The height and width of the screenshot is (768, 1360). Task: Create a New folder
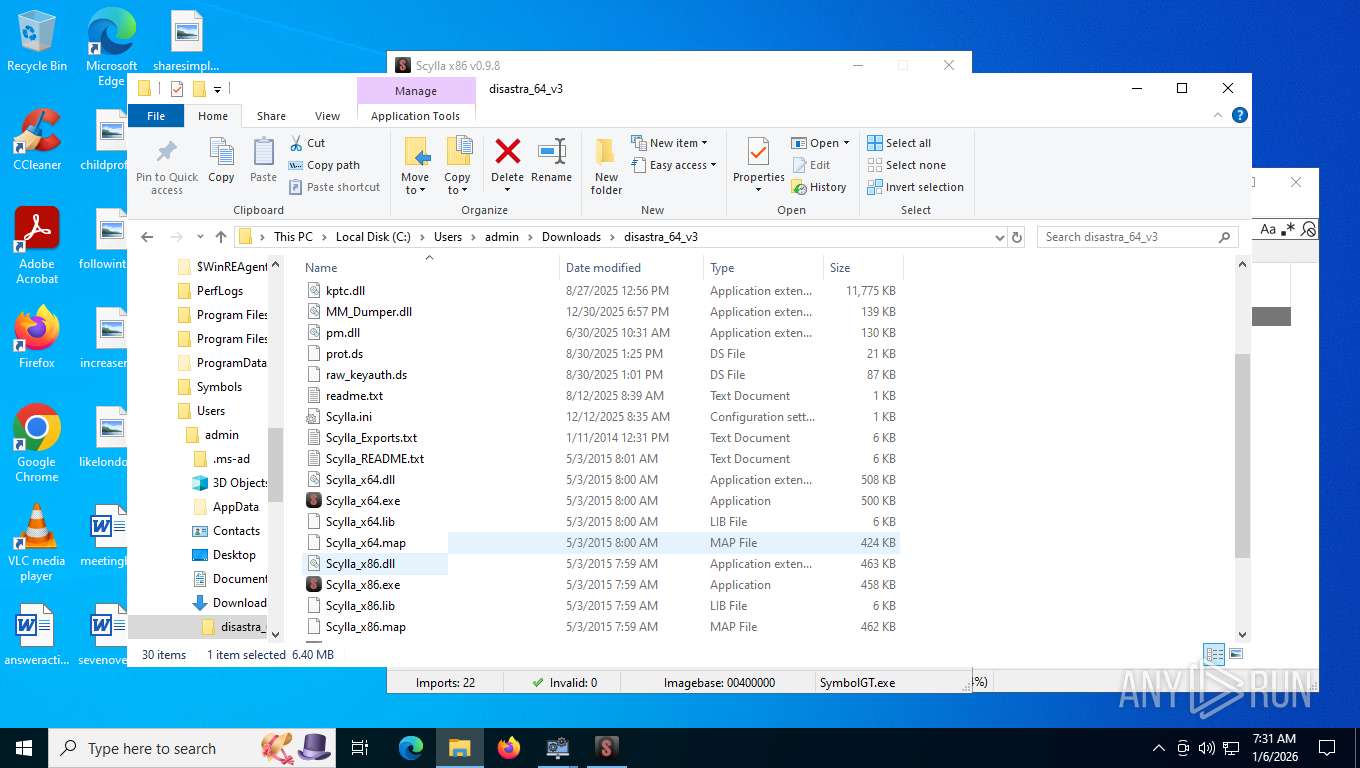click(606, 166)
